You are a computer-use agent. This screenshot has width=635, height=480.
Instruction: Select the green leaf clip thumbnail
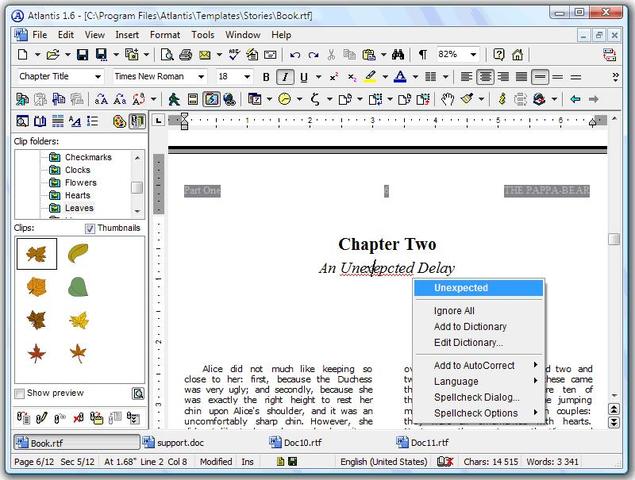[78, 287]
